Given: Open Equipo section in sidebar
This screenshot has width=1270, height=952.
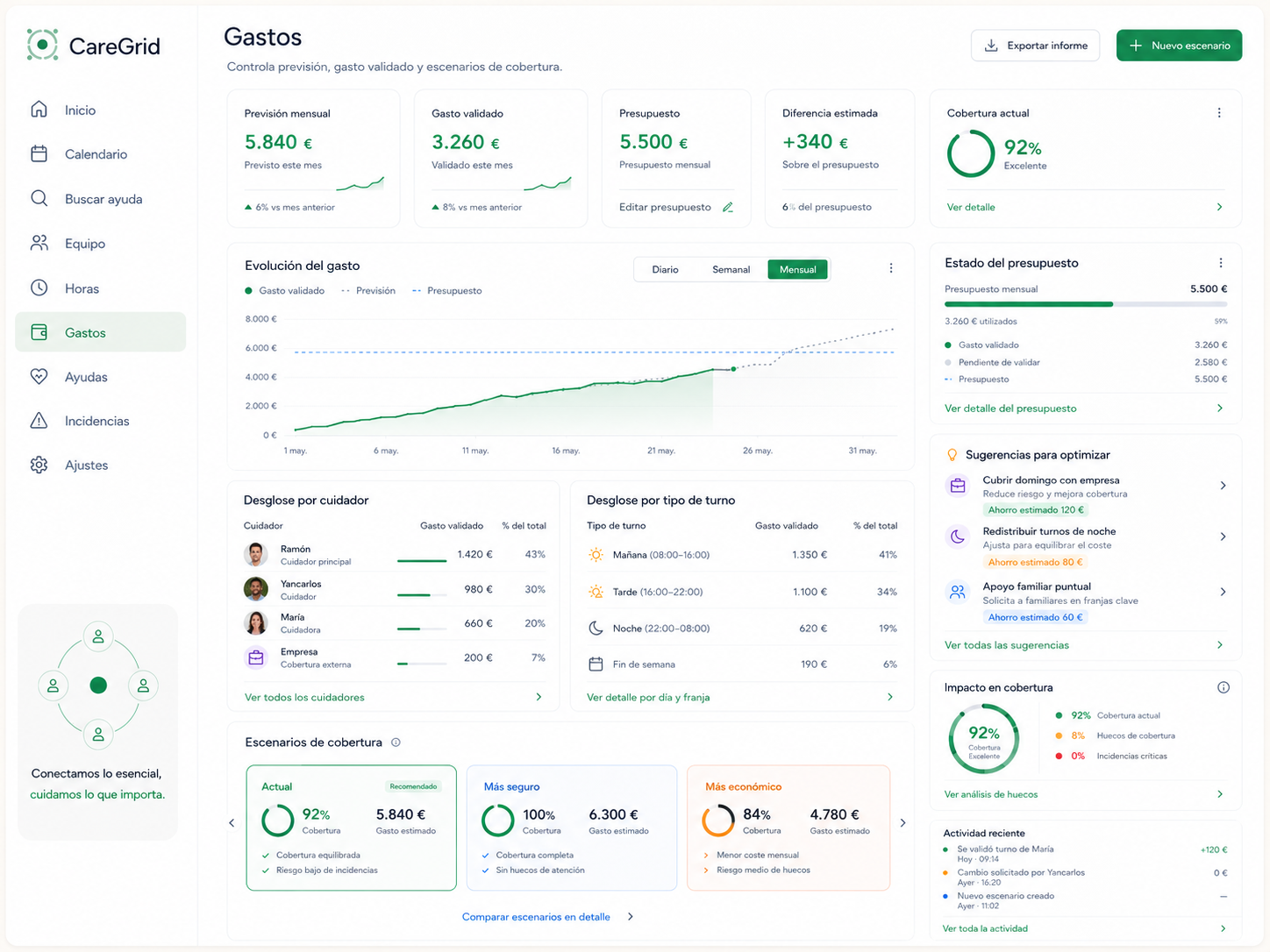Looking at the screenshot, I should pyautogui.click(x=101, y=243).
